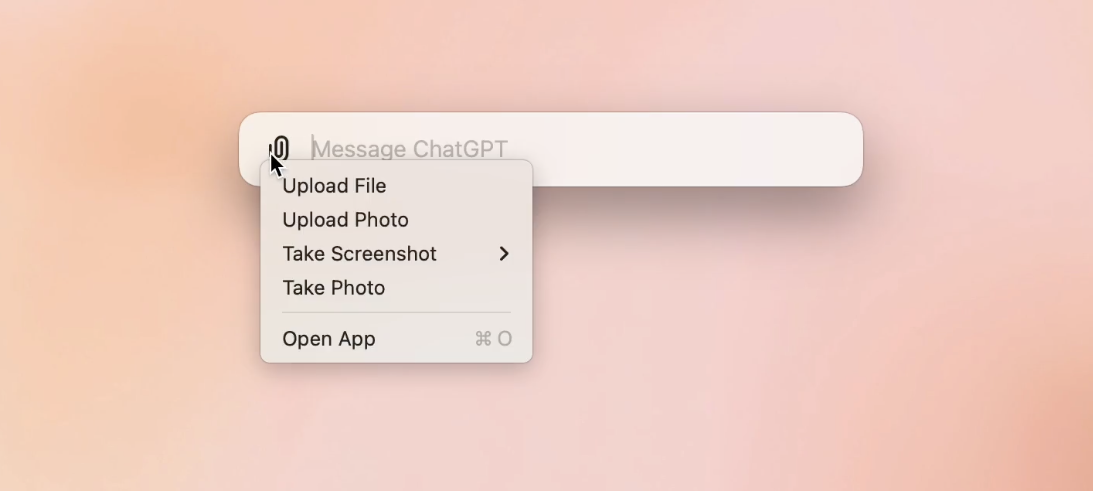Click the word "Photo" in Upload Photo
The image size is (1093, 491).
coord(382,220)
